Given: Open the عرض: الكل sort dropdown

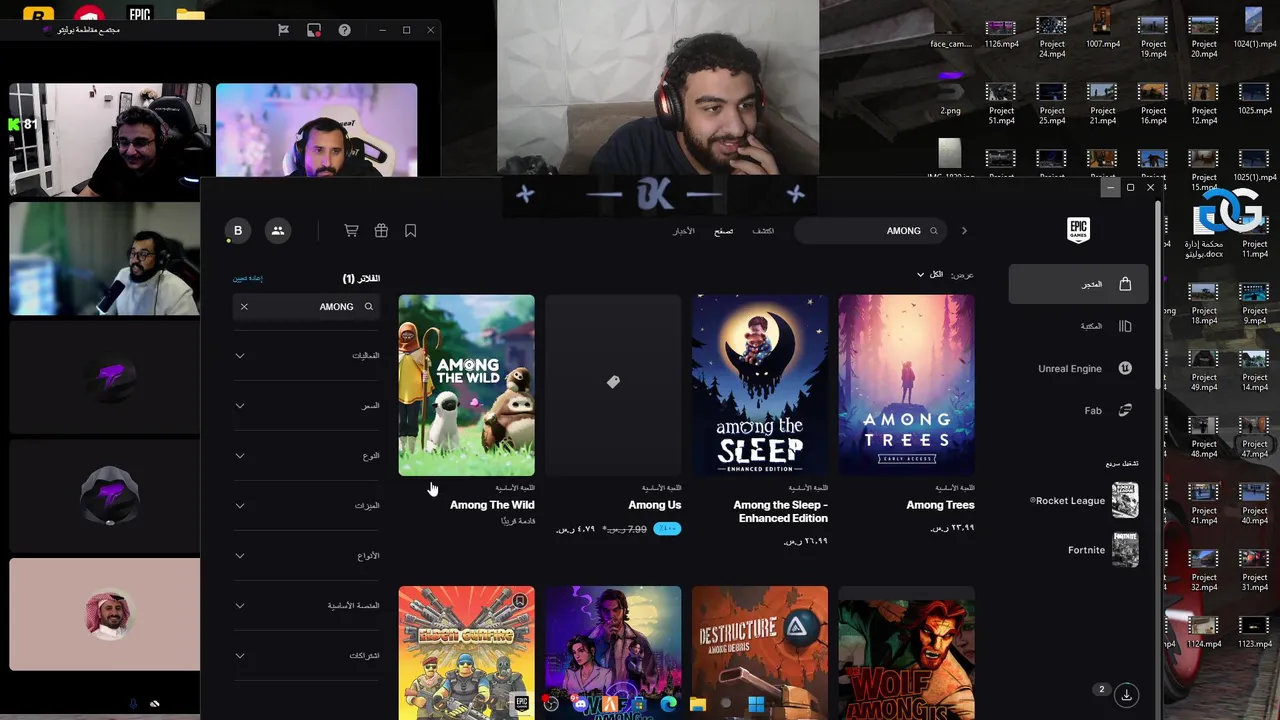Looking at the screenshot, I should point(945,275).
